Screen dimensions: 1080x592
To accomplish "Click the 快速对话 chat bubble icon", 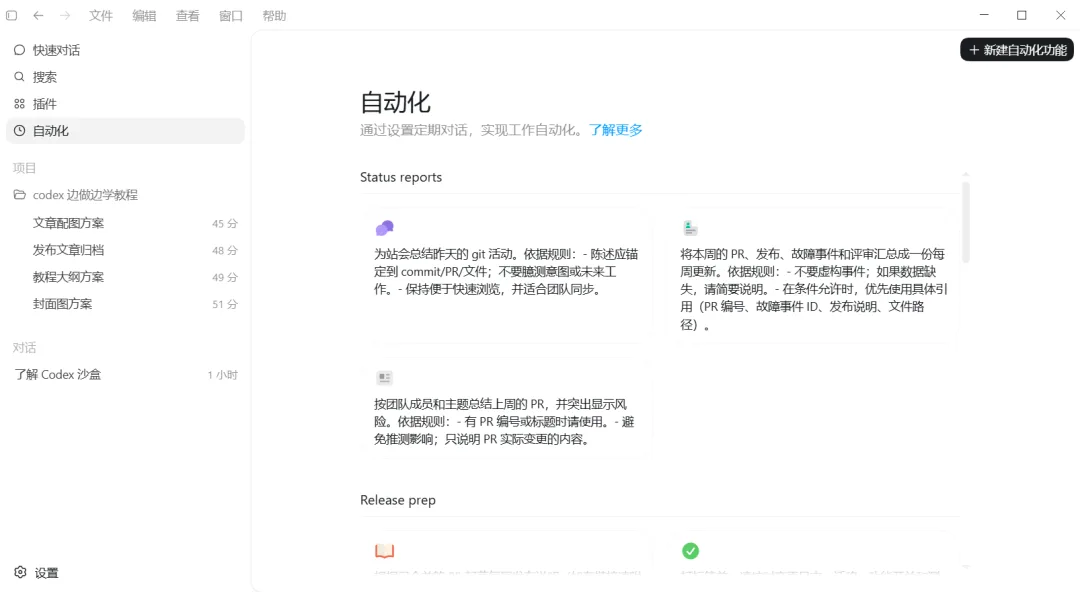I will [19, 50].
